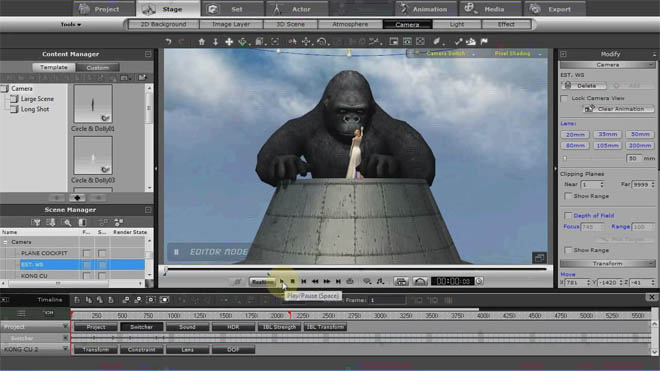
Task: Jump to the start frame
Action: 303,281
